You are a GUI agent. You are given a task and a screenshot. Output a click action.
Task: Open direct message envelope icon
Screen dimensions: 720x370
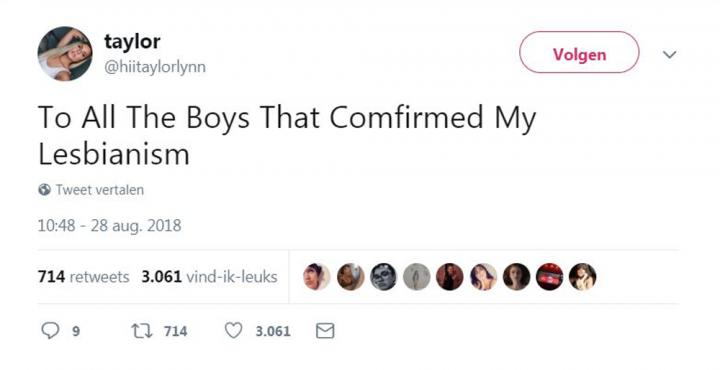(x=325, y=331)
